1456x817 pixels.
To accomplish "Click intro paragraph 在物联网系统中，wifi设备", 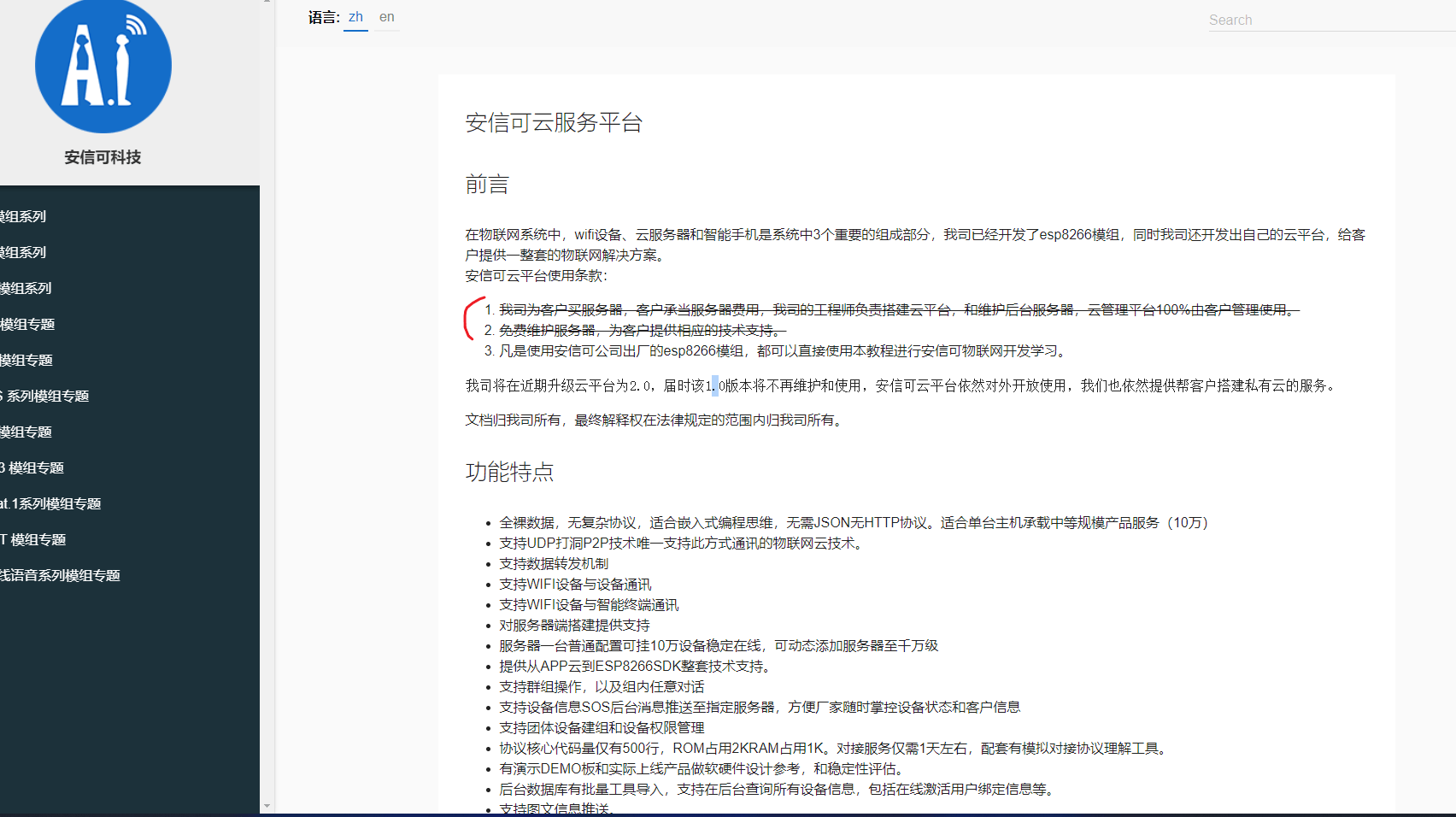I will click(915, 244).
